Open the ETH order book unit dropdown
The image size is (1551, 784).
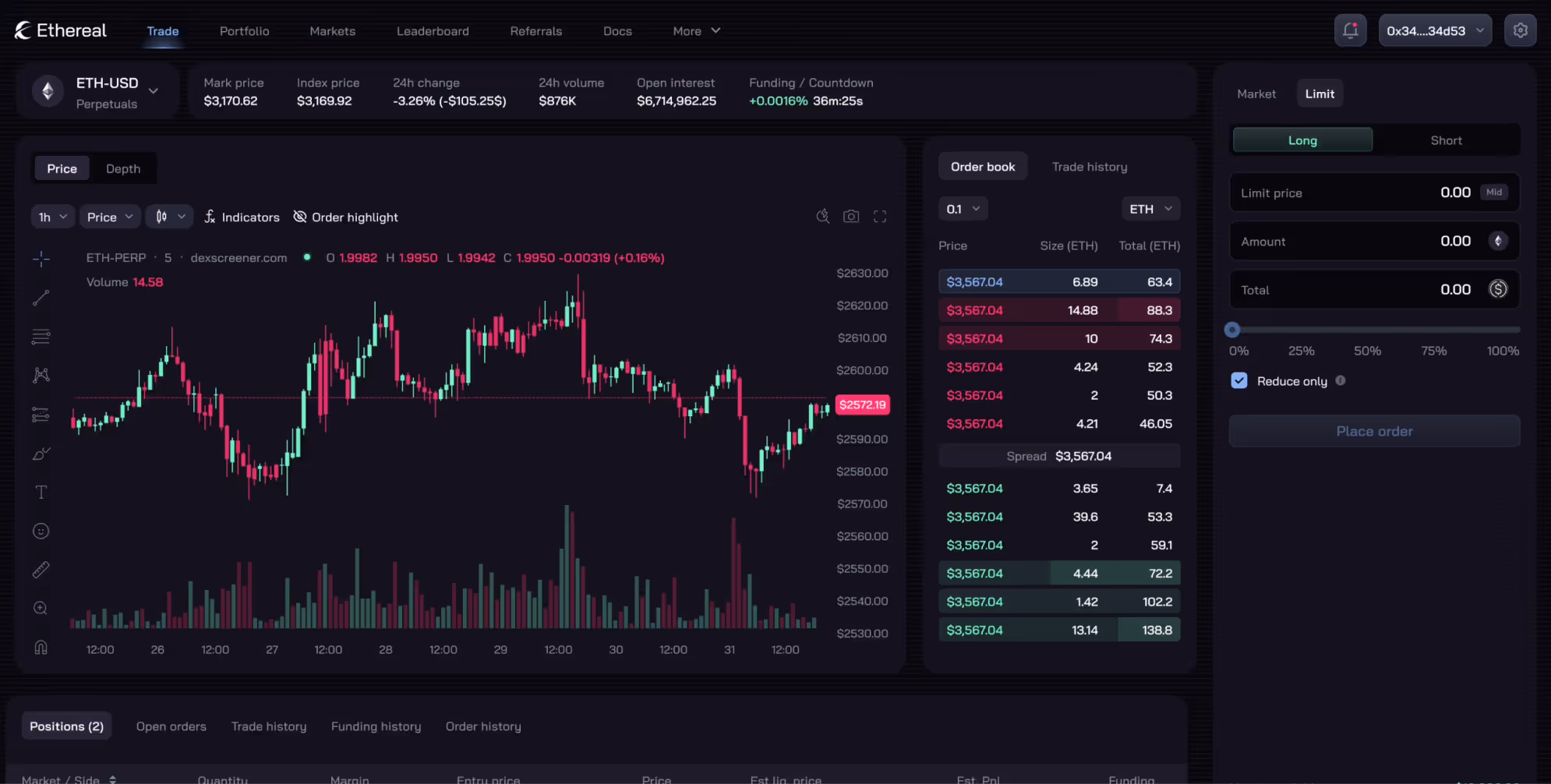(x=1151, y=209)
